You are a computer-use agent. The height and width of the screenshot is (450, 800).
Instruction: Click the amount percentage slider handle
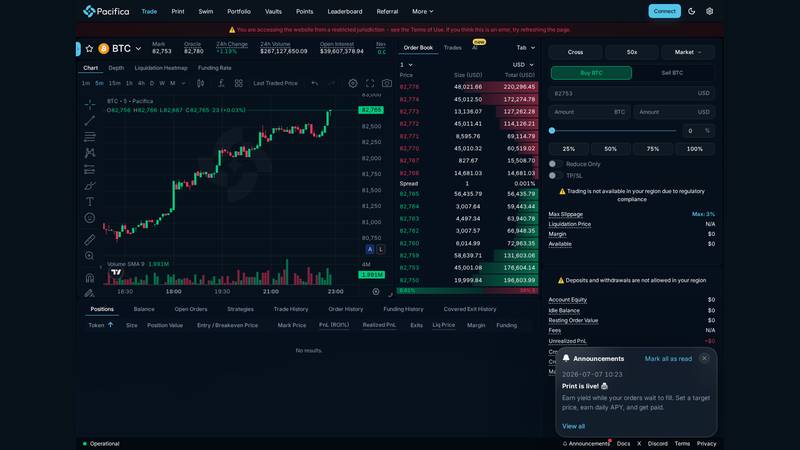(552, 131)
